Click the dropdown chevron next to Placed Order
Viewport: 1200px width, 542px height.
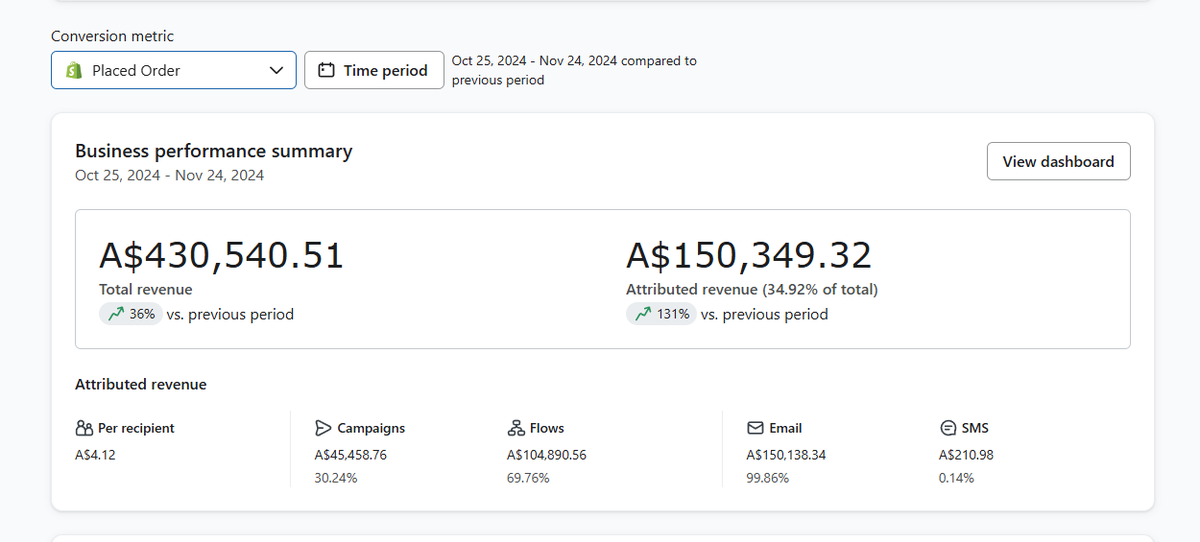277,71
